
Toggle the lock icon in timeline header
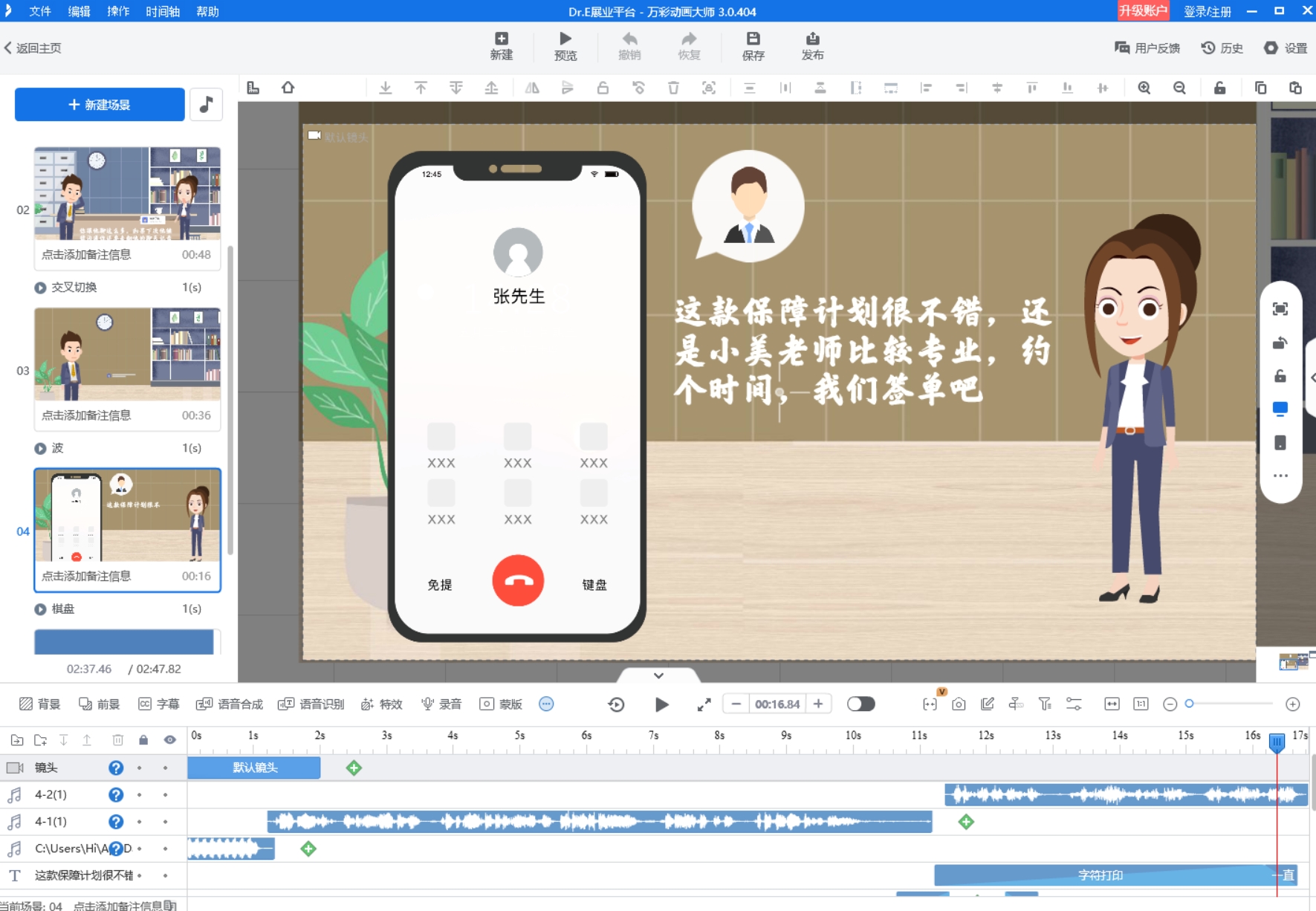(143, 740)
